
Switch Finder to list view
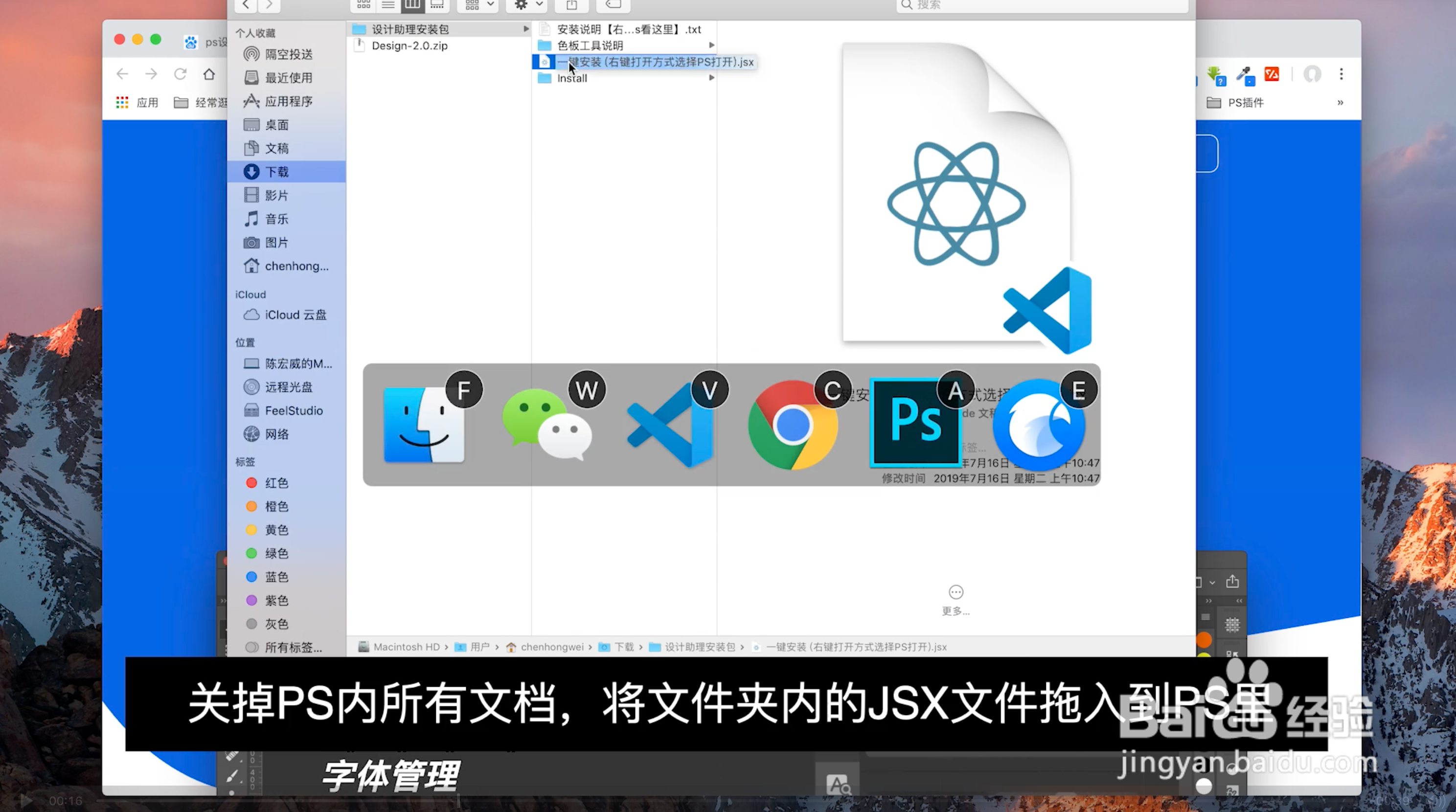[388, 5]
